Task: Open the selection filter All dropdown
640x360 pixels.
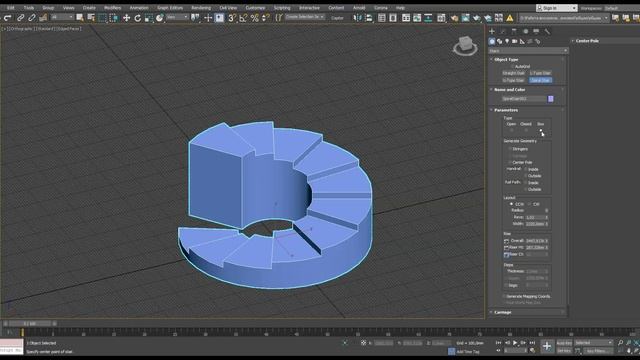Action: click(62, 18)
